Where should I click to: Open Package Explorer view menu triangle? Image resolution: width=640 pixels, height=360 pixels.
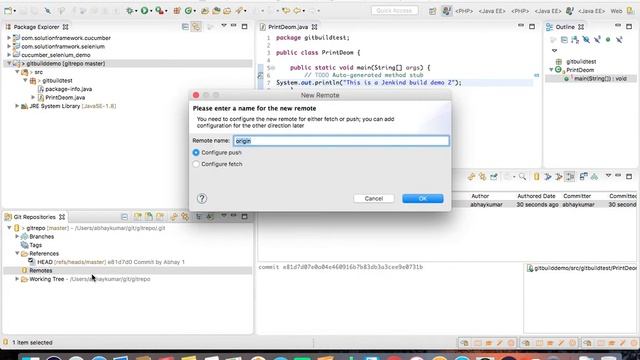point(224,26)
